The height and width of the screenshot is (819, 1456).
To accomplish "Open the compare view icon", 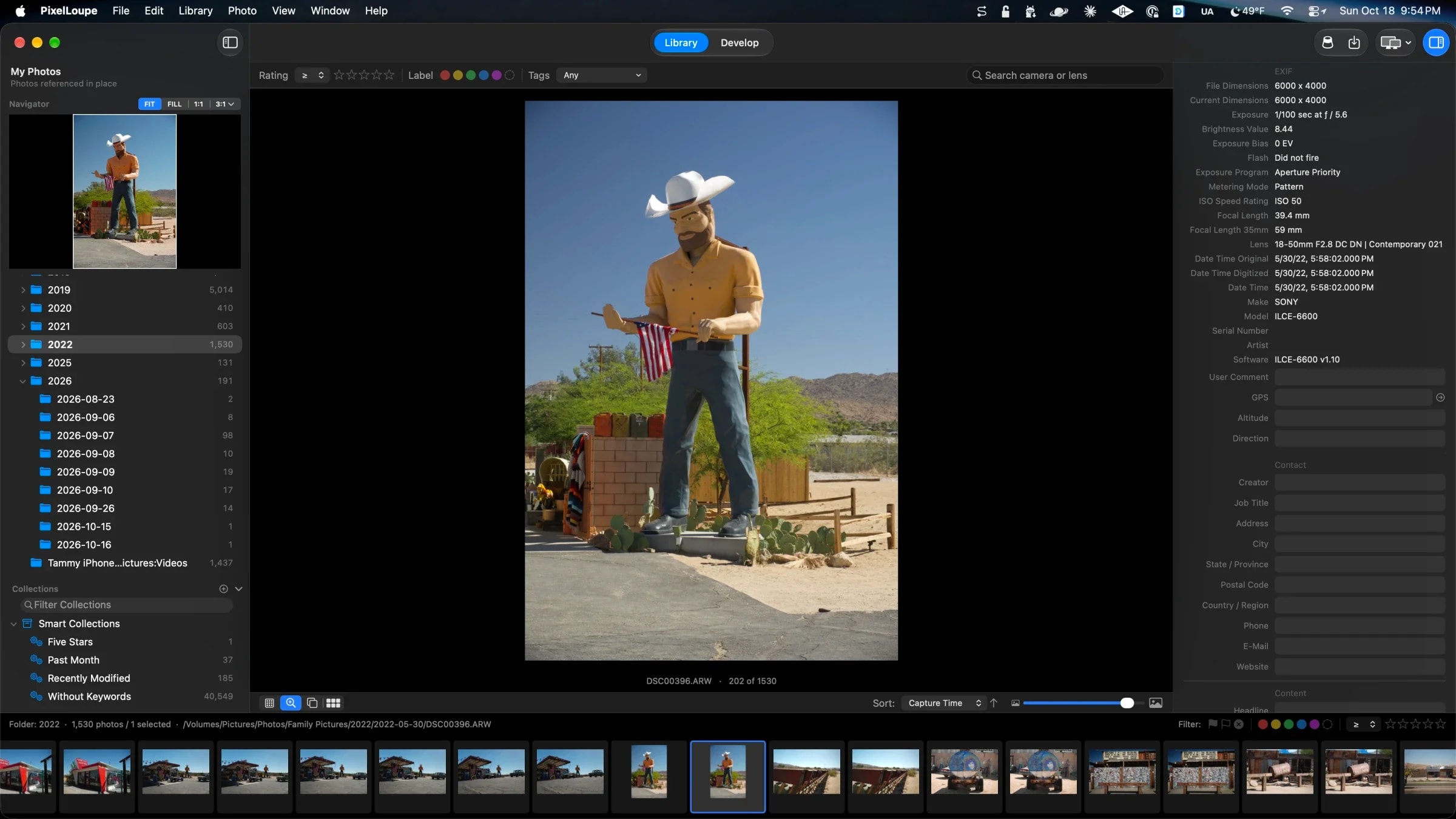I will click(x=312, y=703).
